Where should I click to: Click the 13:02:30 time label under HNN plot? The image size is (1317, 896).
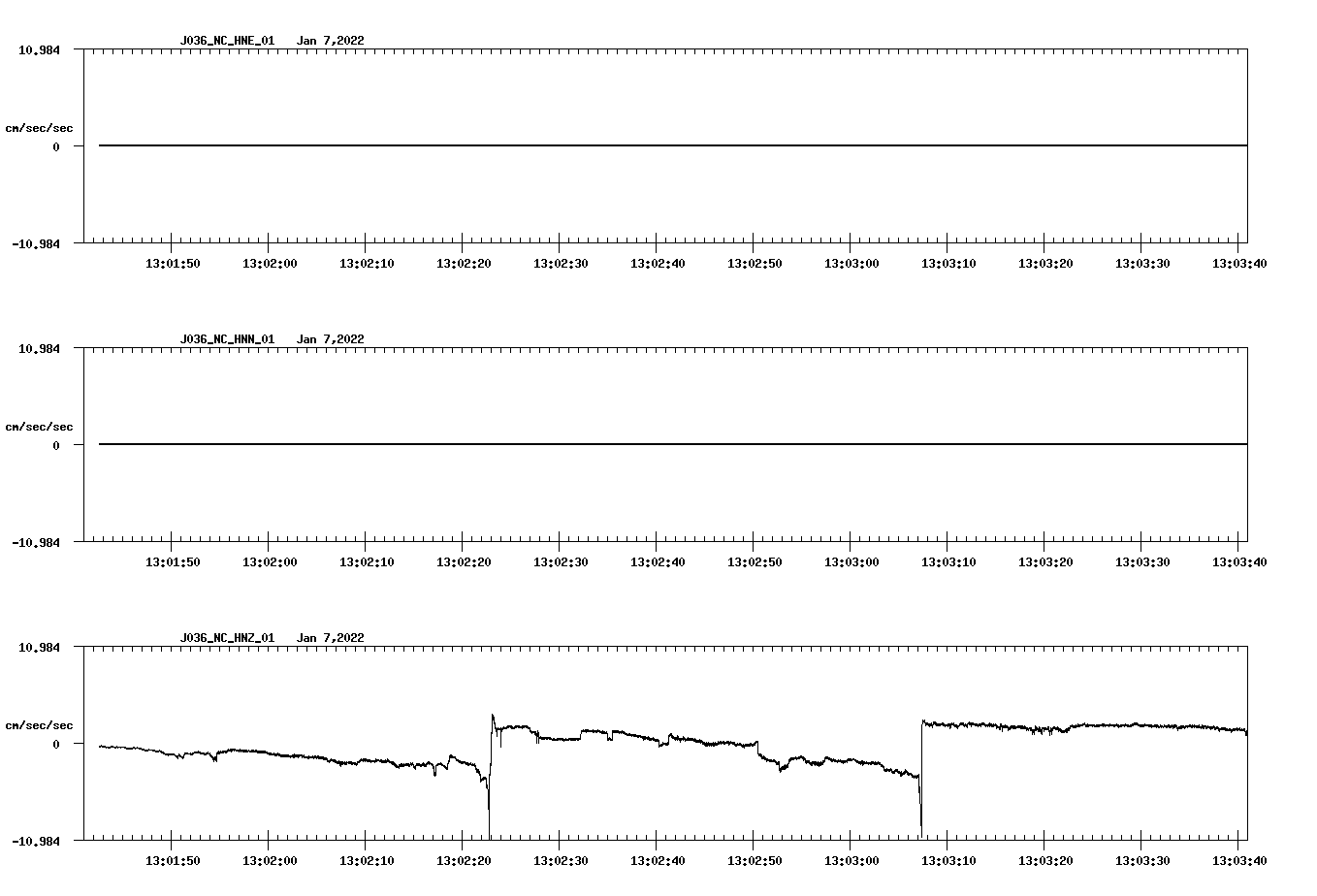[x=561, y=562]
